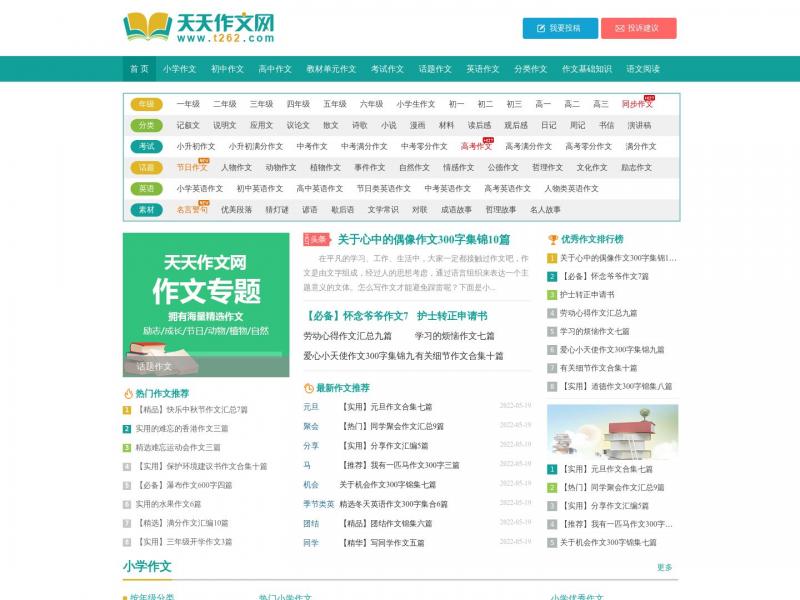The image size is (800, 600).
Task: Open ranking item 【实用】道德作文300字锦集八篇
Action: tap(616, 387)
